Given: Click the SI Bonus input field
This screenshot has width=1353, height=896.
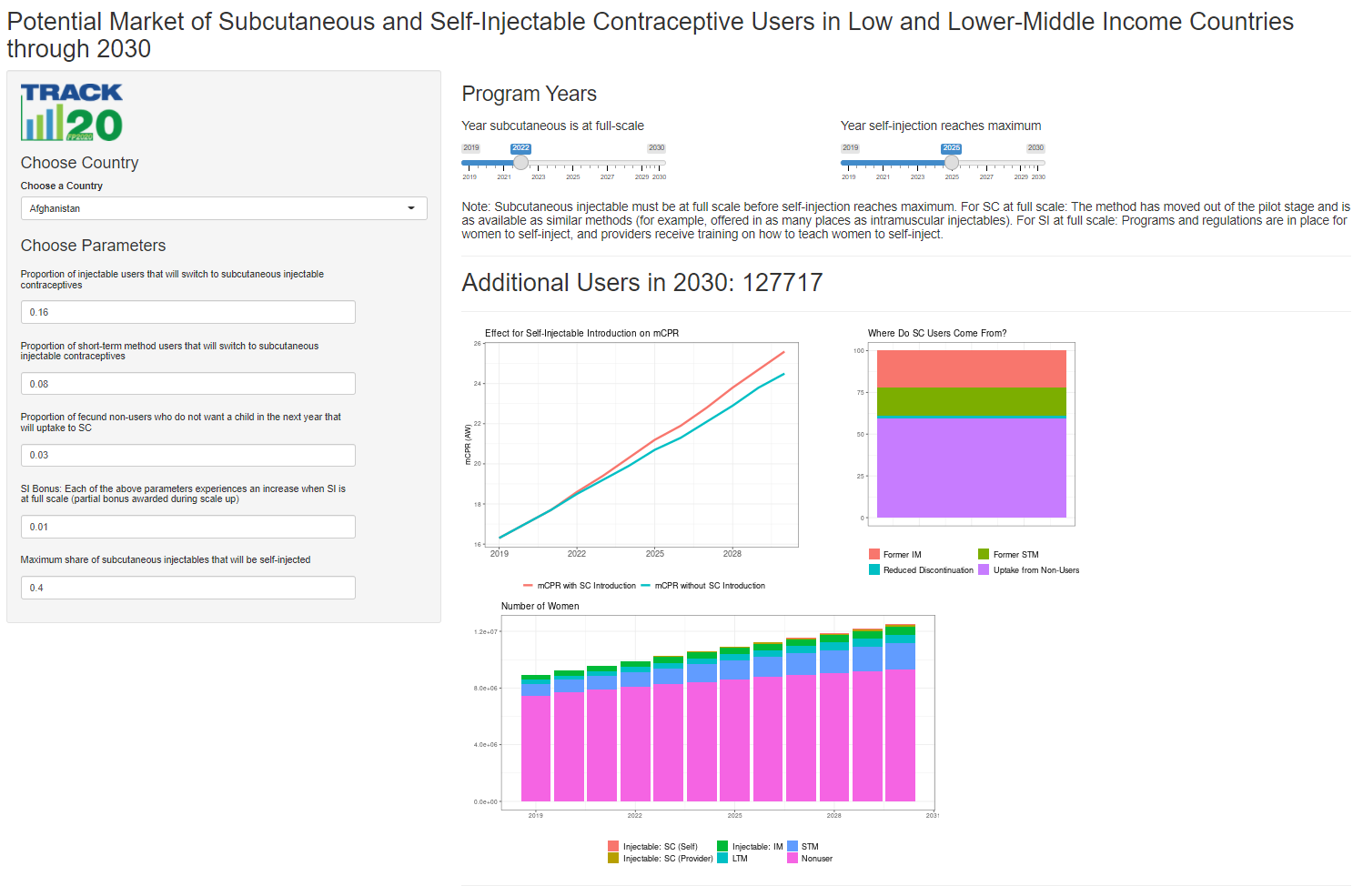Looking at the screenshot, I should (x=187, y=527).
